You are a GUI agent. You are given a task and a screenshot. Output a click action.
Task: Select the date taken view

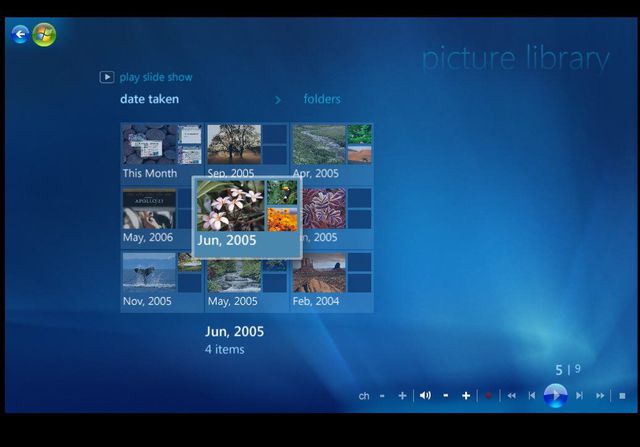click(149, 99)
